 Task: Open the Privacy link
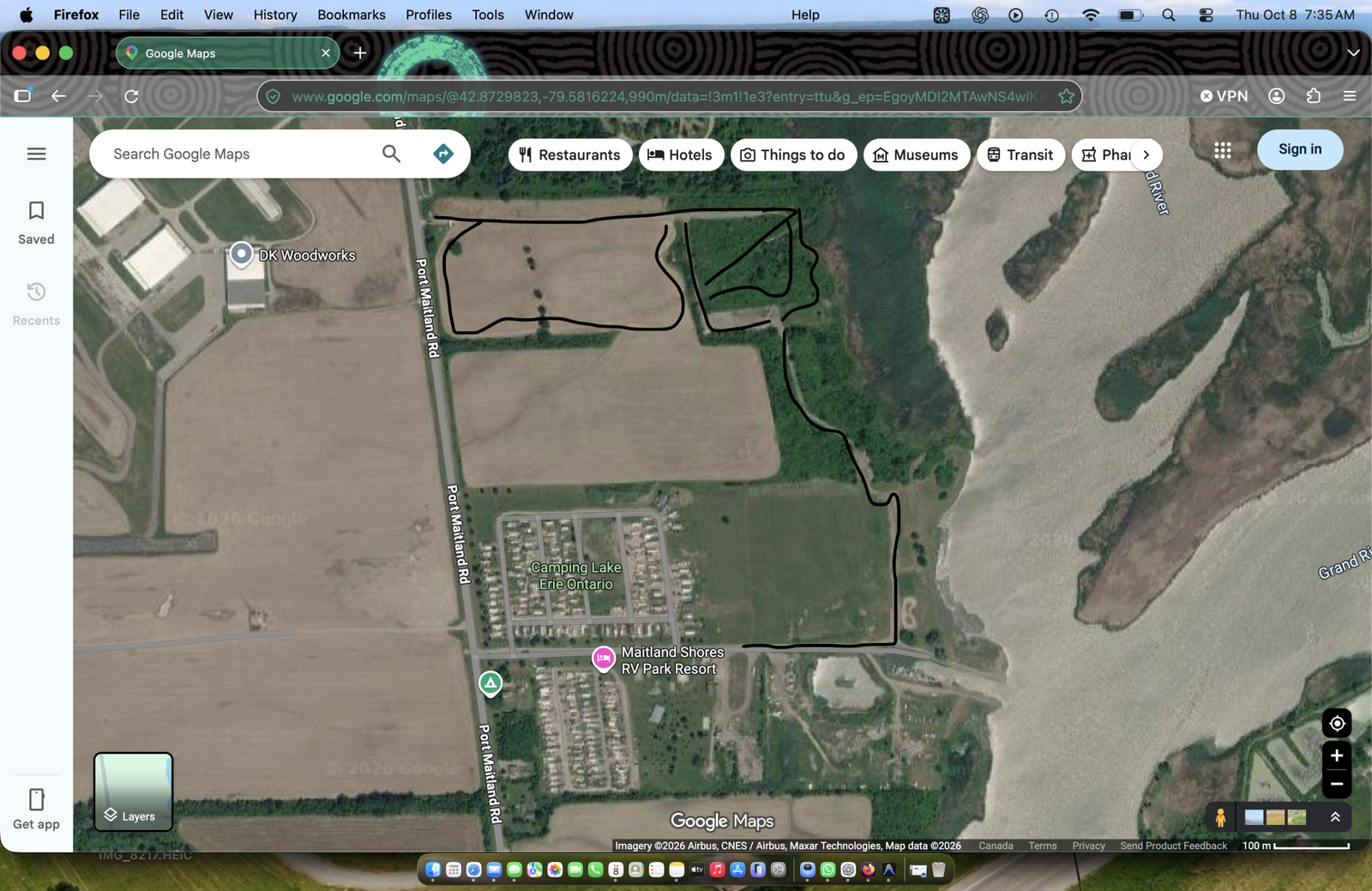tap(1088, 846)
